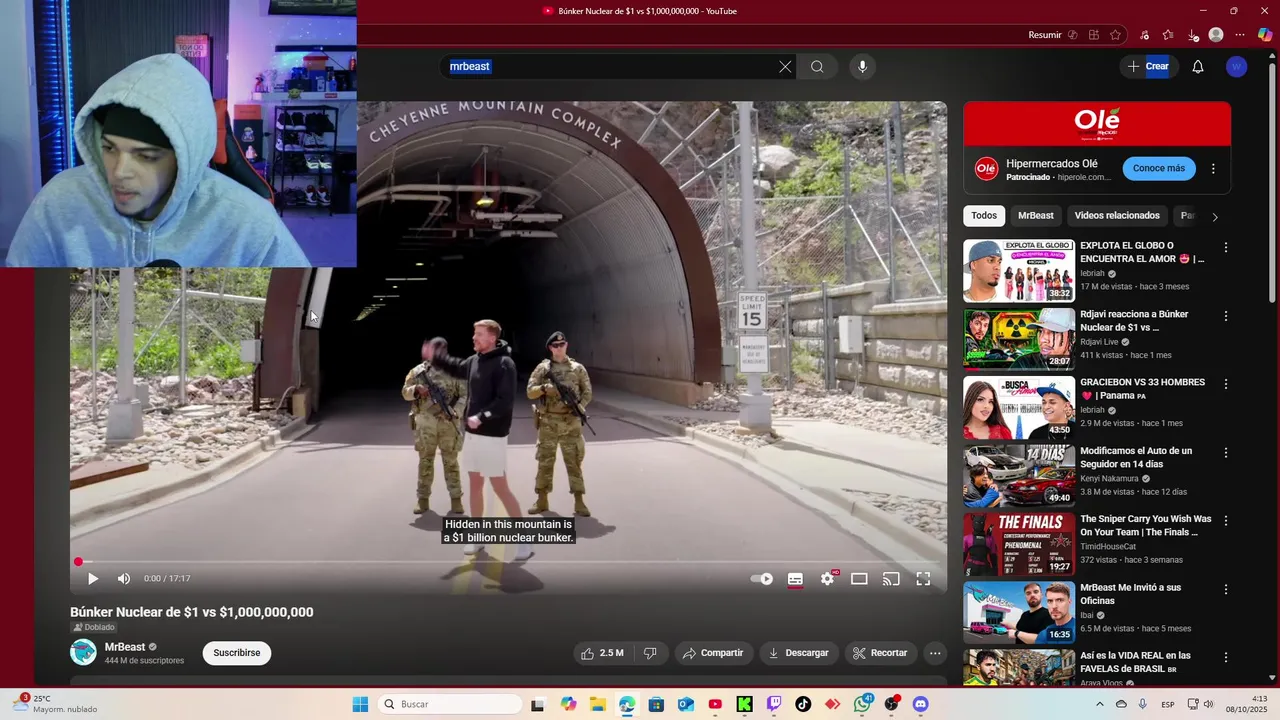Open options for GRACIEBON VS 33 HOMBRES video
Image resolution: width=1280 pixels, height=720 pixels.
click(1226, 384)
